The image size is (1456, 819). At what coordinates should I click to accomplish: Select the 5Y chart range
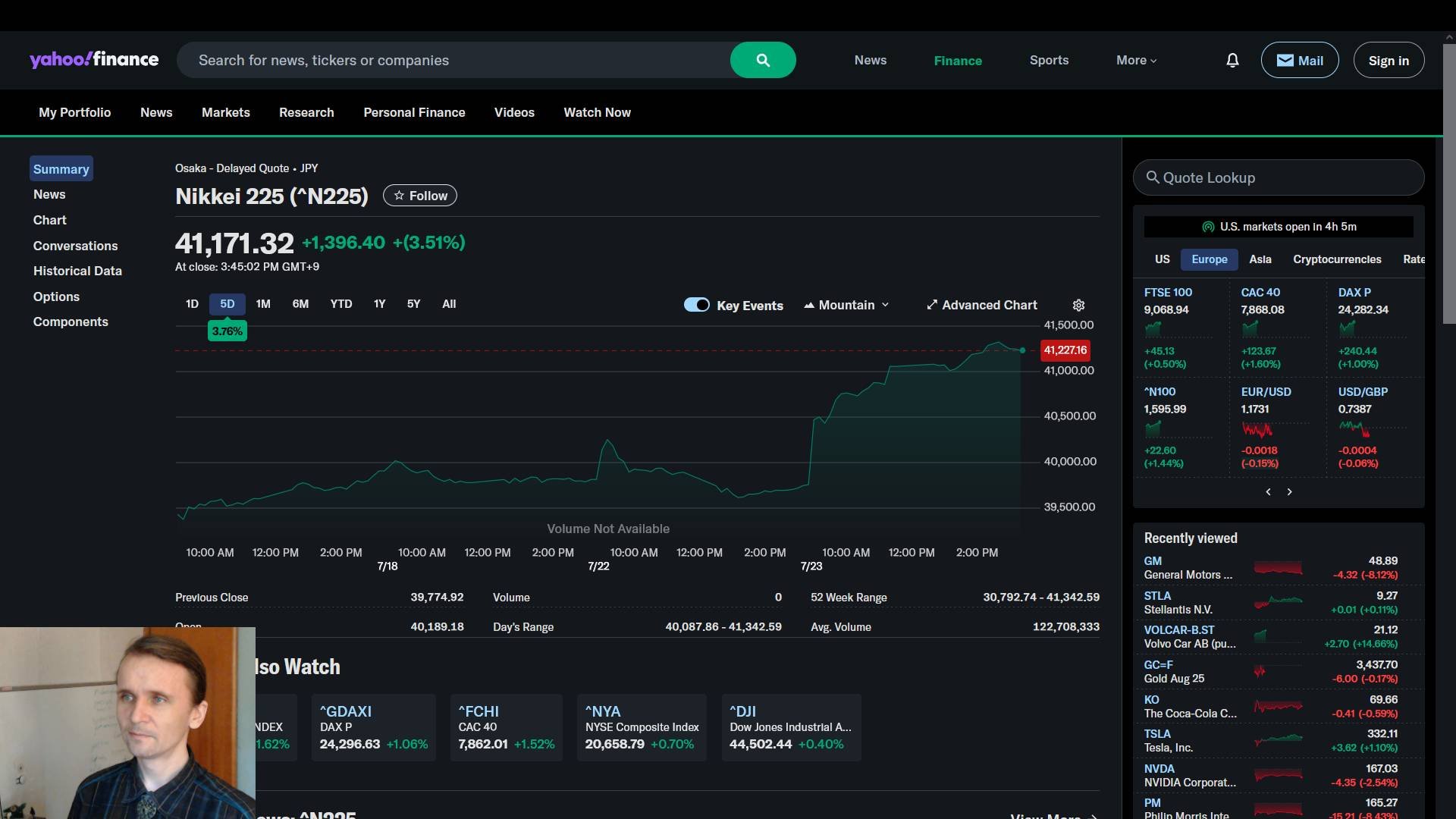[x=413, y=304]
